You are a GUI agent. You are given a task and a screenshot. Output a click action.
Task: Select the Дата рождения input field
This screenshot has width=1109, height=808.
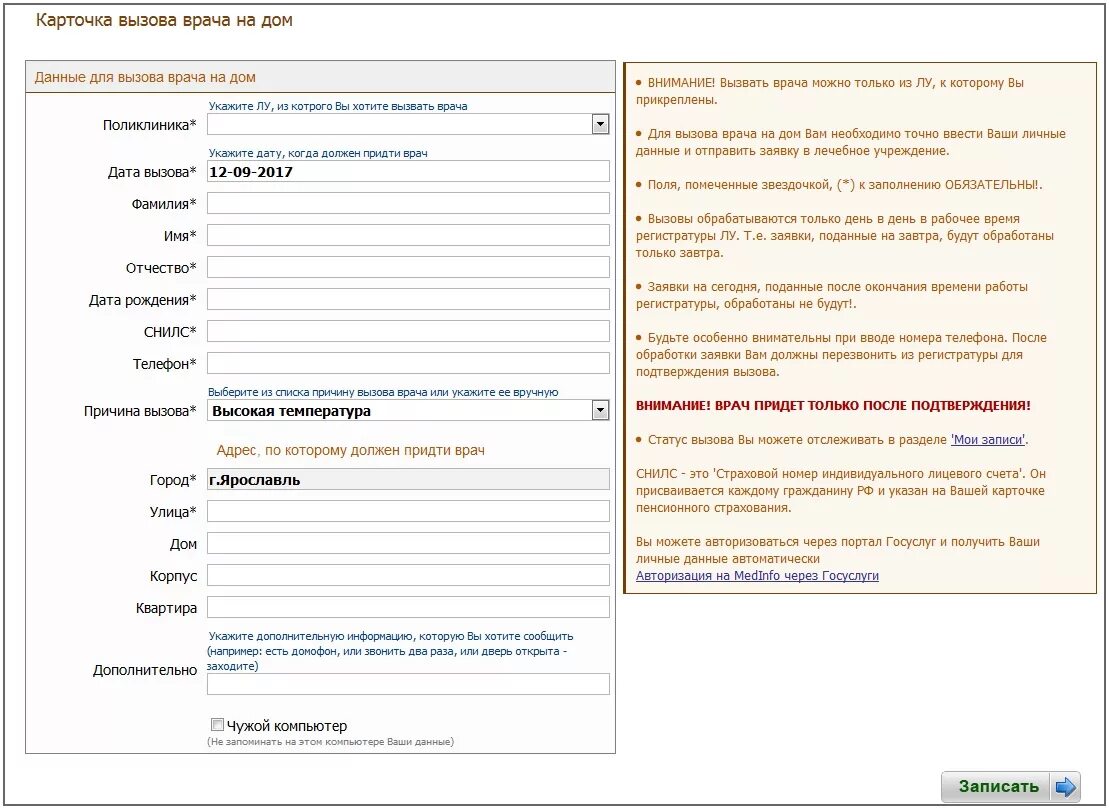[x=408, y=299]
